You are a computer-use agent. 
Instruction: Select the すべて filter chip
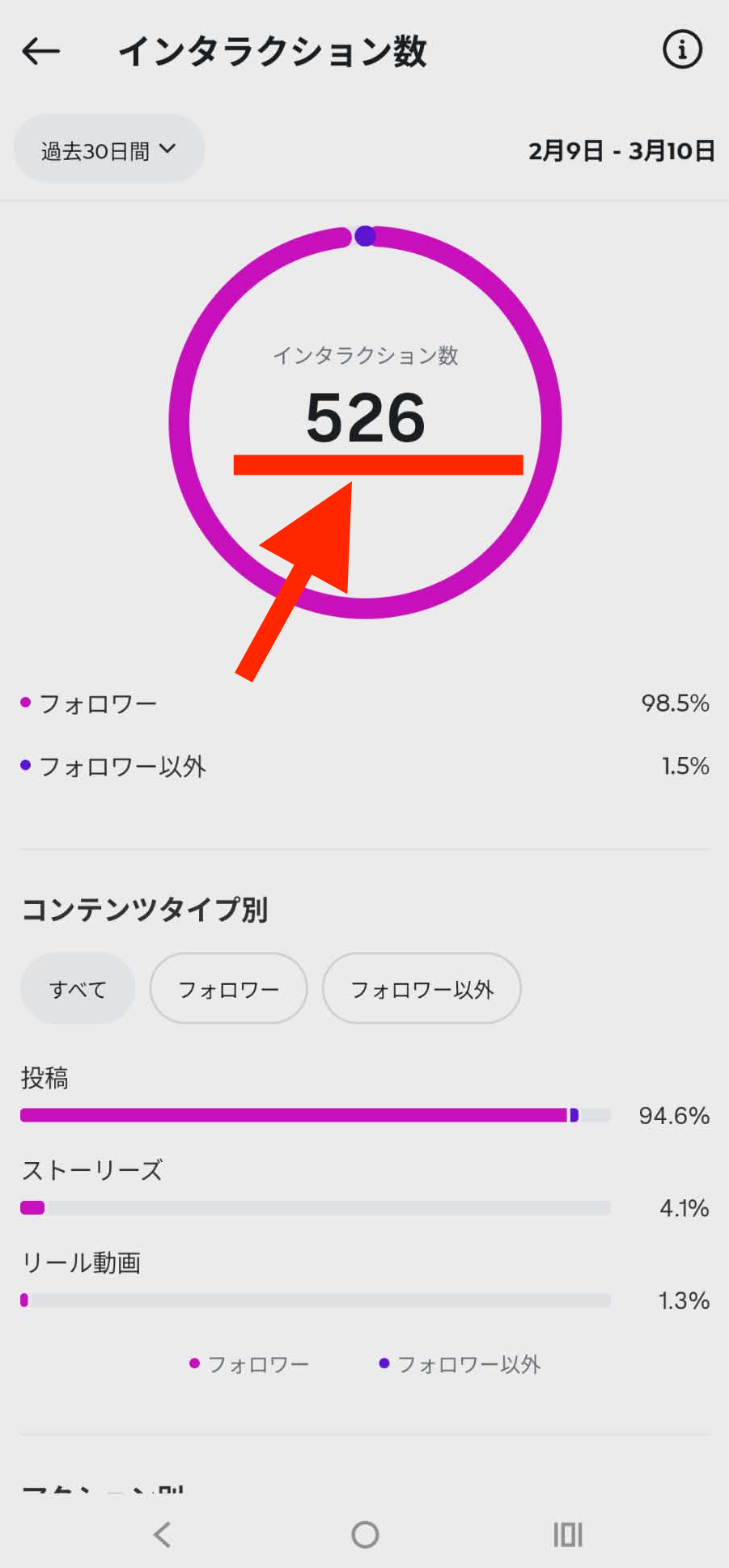(x=78, y=989)
